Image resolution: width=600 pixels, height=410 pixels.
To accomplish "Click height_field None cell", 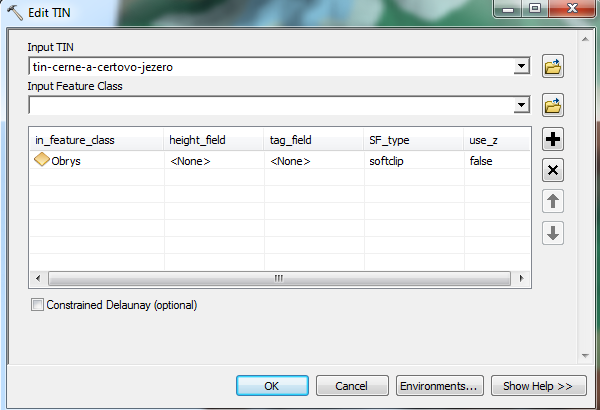I will pyautogui.click(x=214, y=160).
